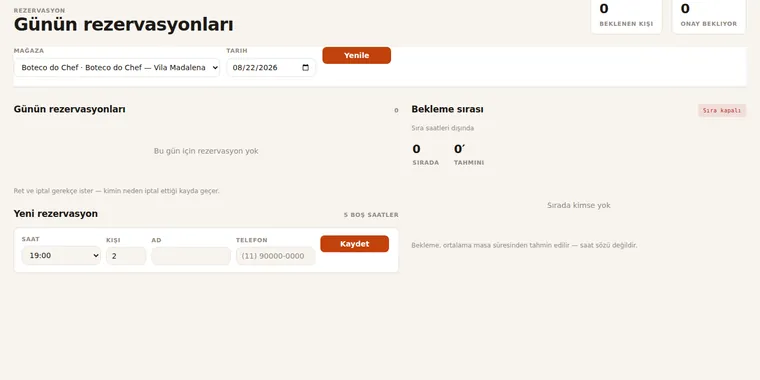This screenshot has height=380, width=760.
Task: Click the '5 boş saatler' label
Action: (371, 215)
